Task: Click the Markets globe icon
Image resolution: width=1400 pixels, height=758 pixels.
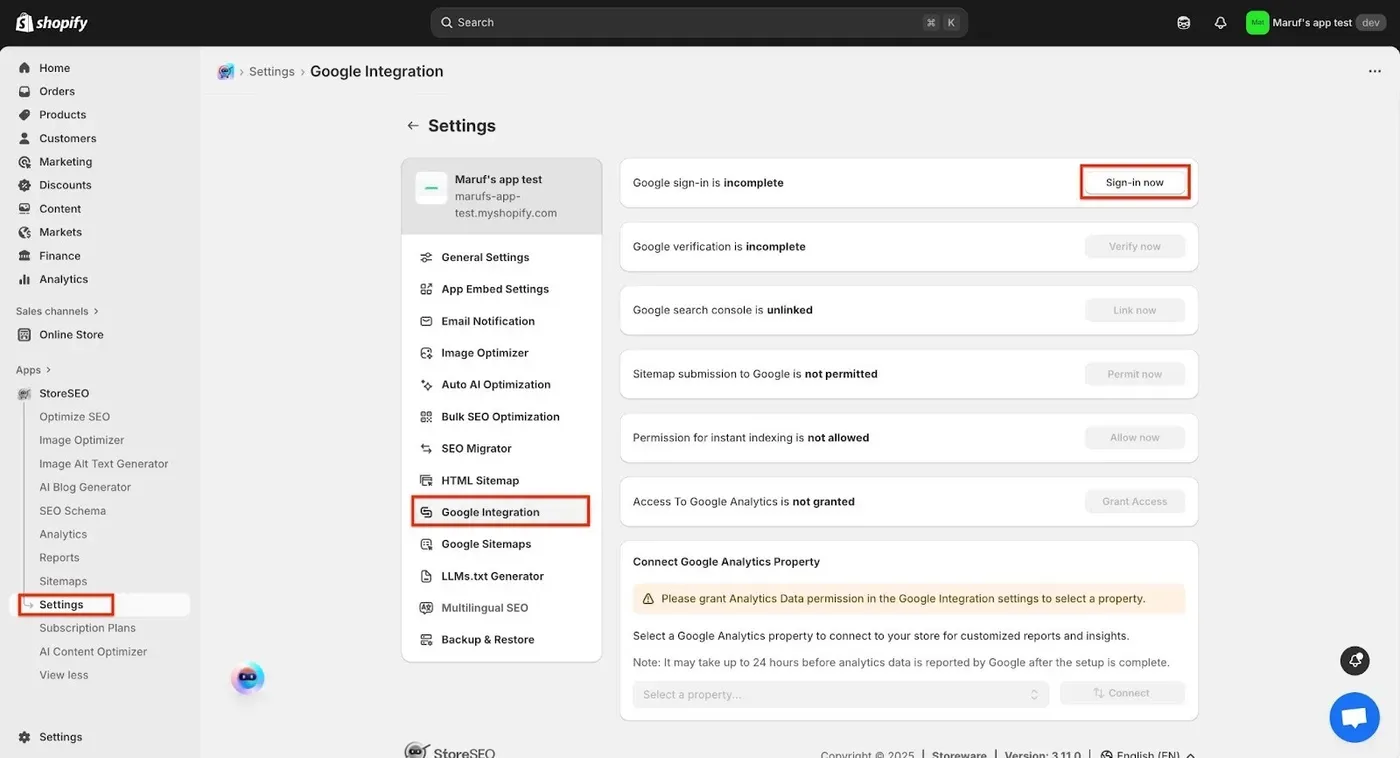Action: 25,232
